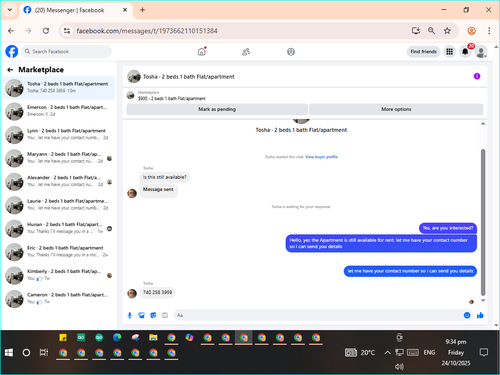Open File Explorer from the taskbar
This screenshot has height=375, width=500.
click(x=153, y=338)
